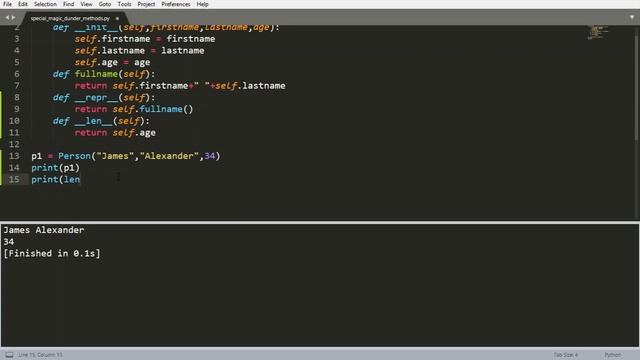Image resolution: width=640 pixels, height=360 pixels.
Task: Open the Project menu
Action: [x=146, y=4]
